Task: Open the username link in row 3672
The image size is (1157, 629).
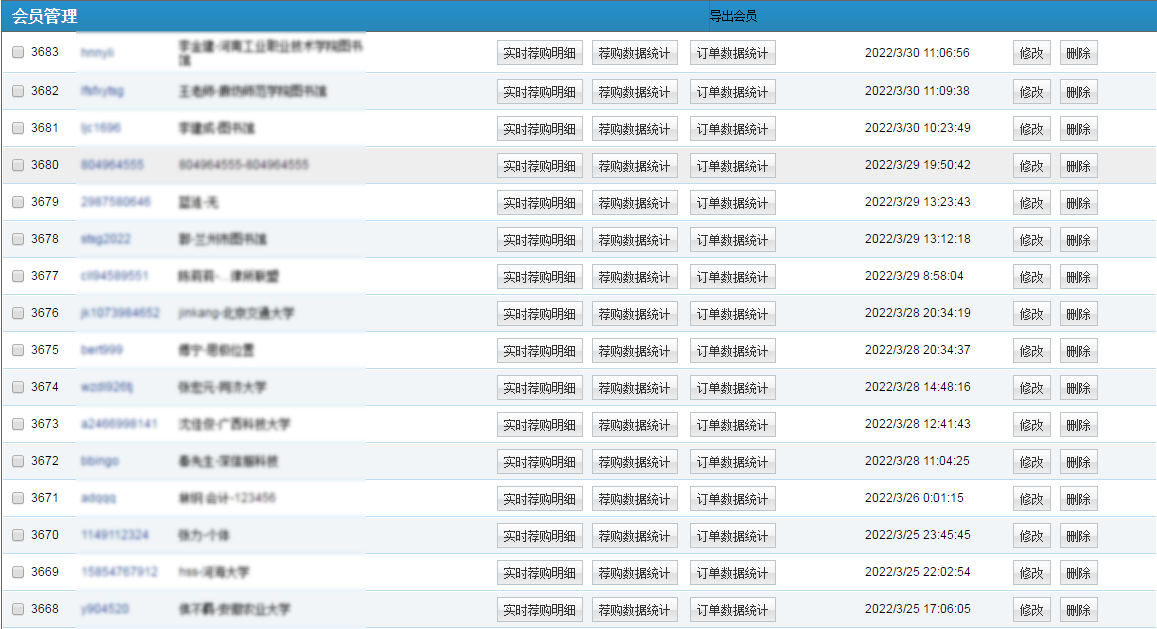Action: 100,461
